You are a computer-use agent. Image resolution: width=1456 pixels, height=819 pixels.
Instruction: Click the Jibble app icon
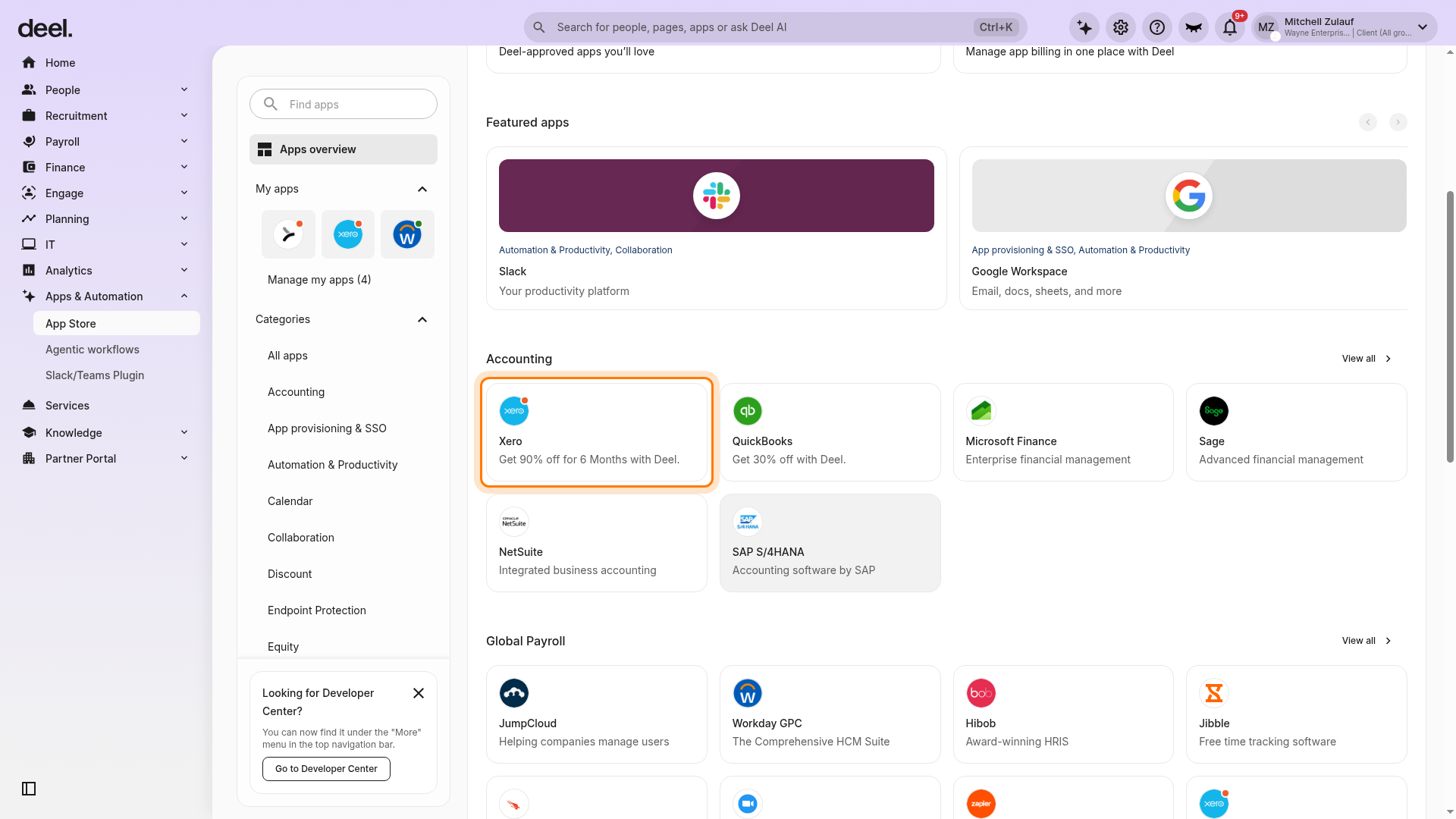tap(1214, 693)
